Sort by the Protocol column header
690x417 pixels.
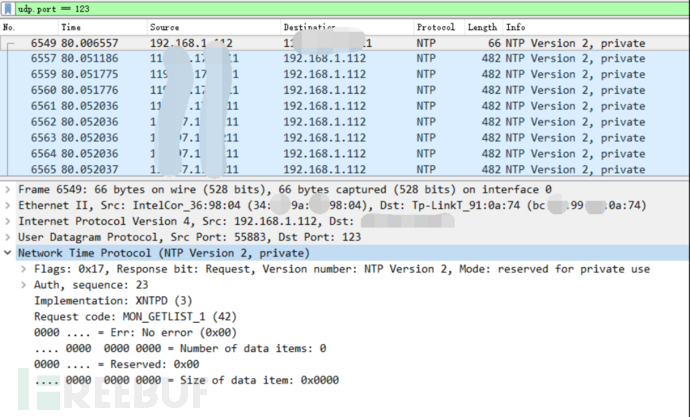(x=436, y=27)
